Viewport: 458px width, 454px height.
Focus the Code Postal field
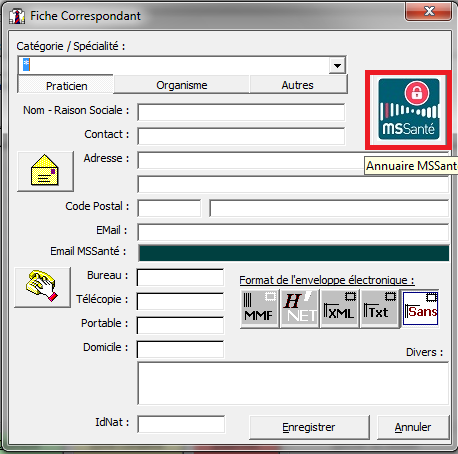point(169,208)
